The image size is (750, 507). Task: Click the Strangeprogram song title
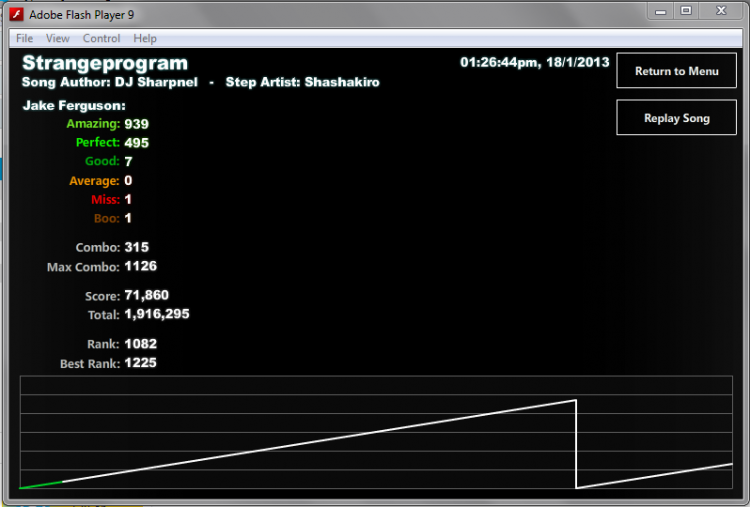click(105, 63)
